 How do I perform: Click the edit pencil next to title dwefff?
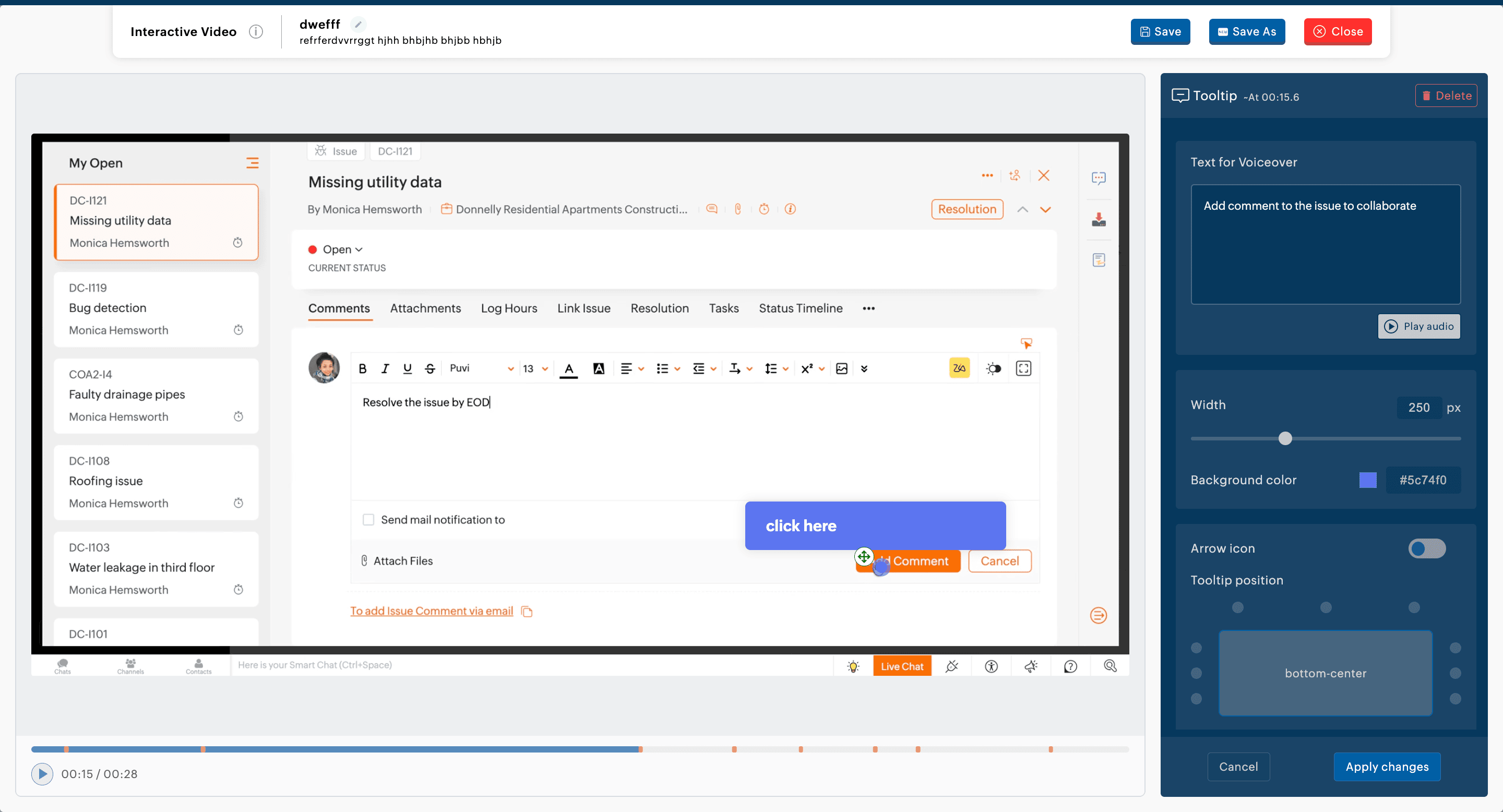point(358,24)
